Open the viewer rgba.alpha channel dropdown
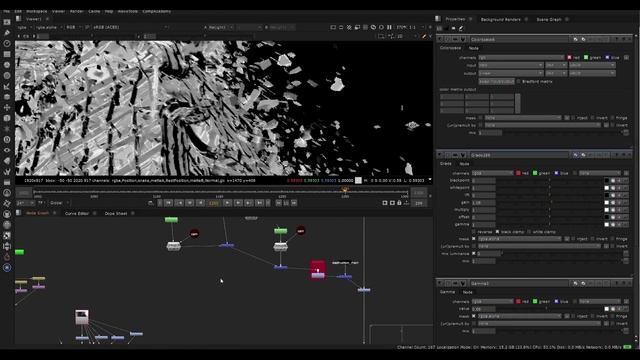Image resolution: width=640 pixels, height=360 pixels. click(x=49, y=27)
